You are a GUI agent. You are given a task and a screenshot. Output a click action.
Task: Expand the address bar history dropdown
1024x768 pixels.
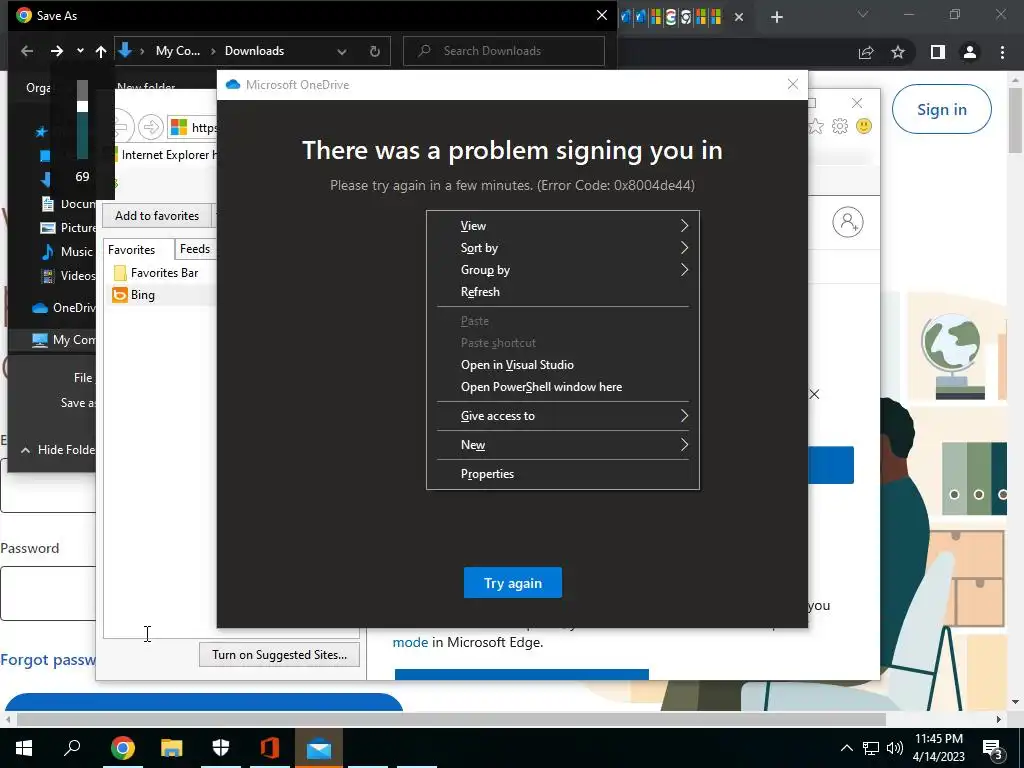(342, 51)
